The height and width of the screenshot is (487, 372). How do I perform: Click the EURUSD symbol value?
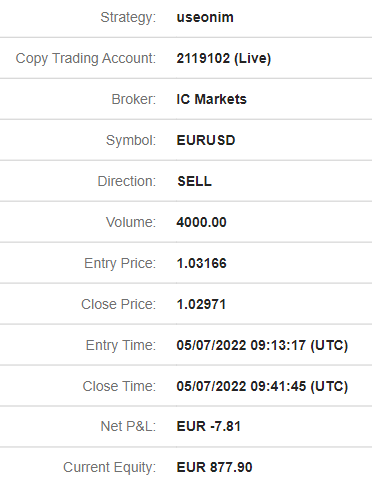click(x=206, y=140)
